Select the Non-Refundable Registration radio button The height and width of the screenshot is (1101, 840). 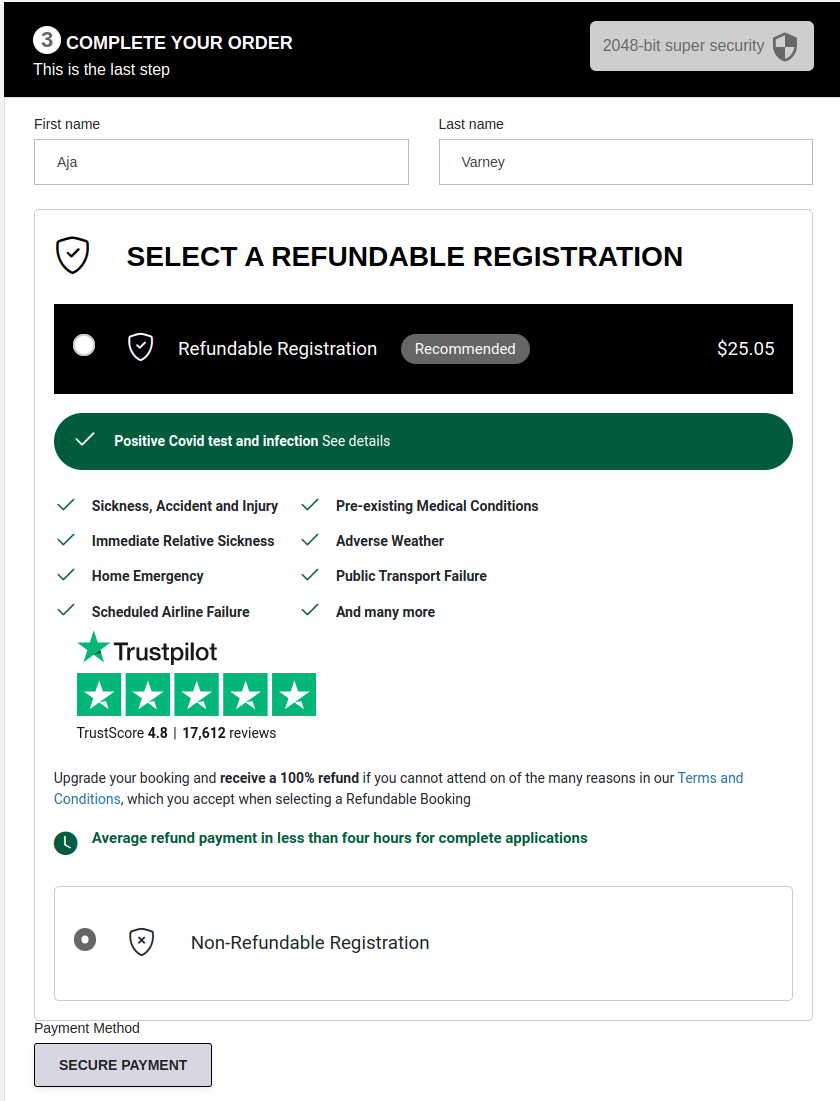point(85,940)
